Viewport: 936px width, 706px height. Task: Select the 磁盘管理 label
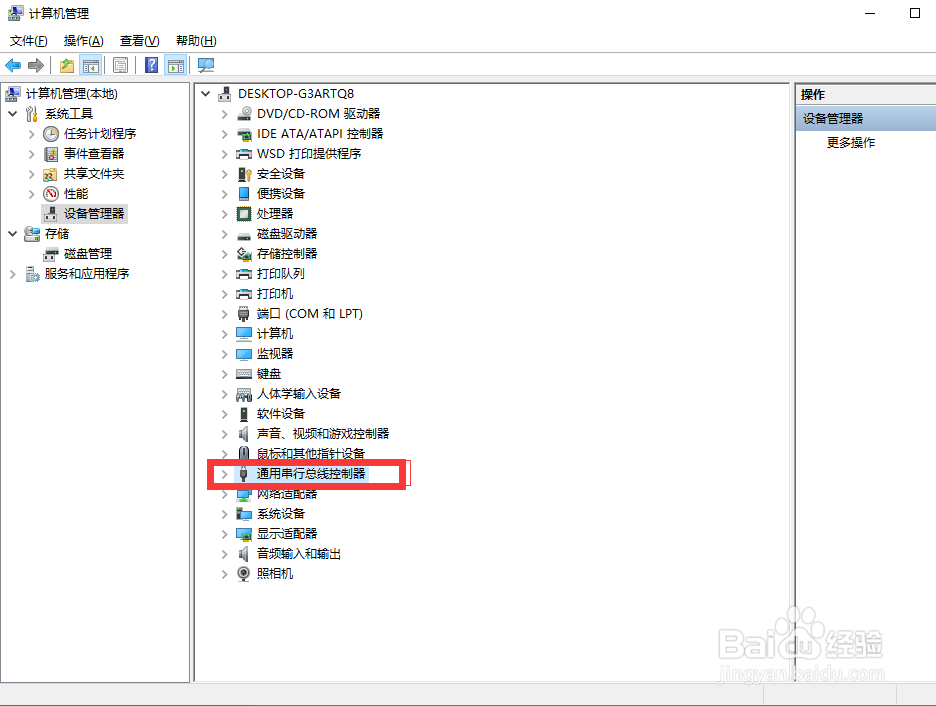(x=88, y=254)
